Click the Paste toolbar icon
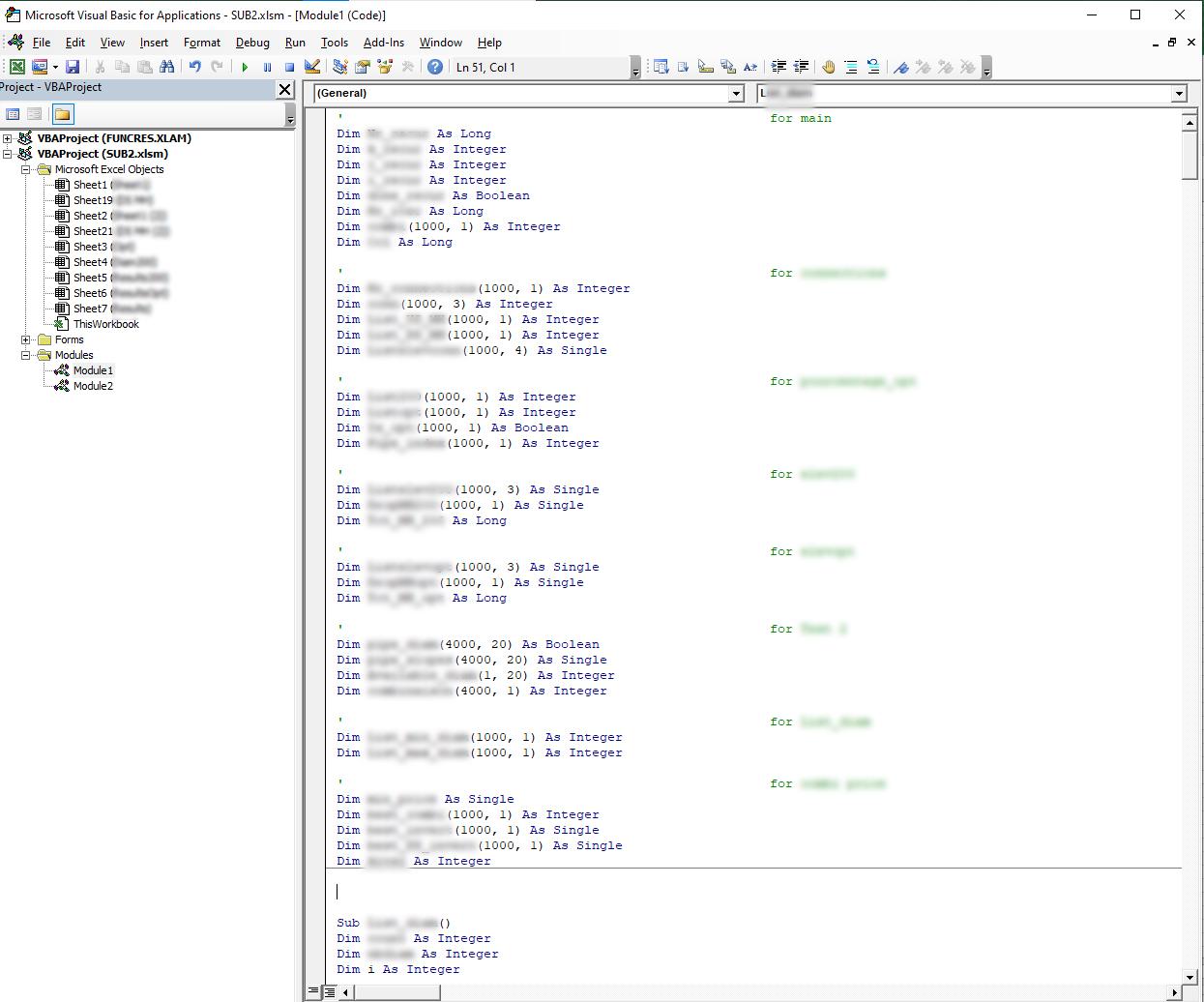1204x1002 pixels. pyautogui.click(x=144, y=67)
